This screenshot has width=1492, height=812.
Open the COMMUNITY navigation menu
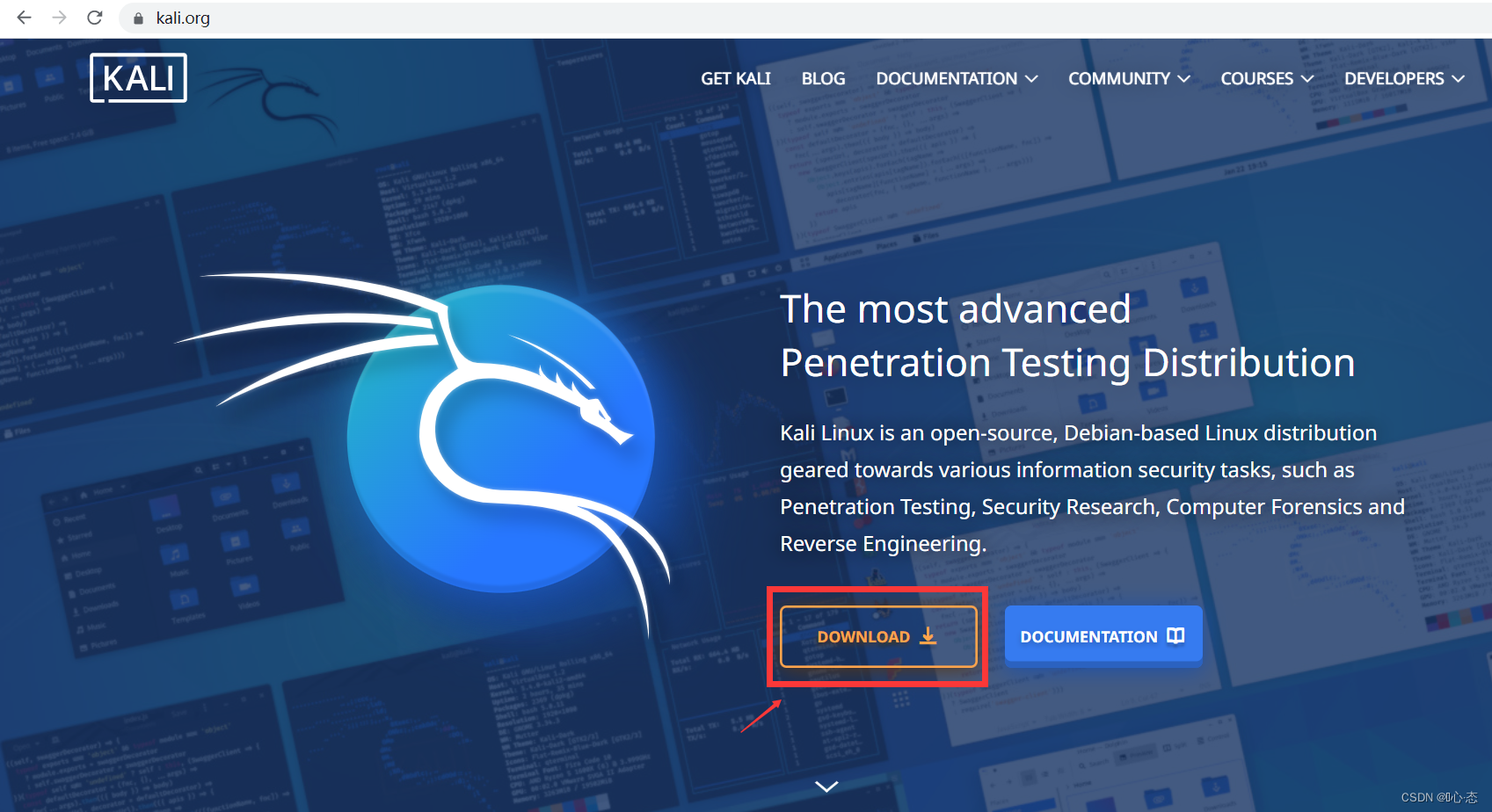click(x=1119, y=78)
